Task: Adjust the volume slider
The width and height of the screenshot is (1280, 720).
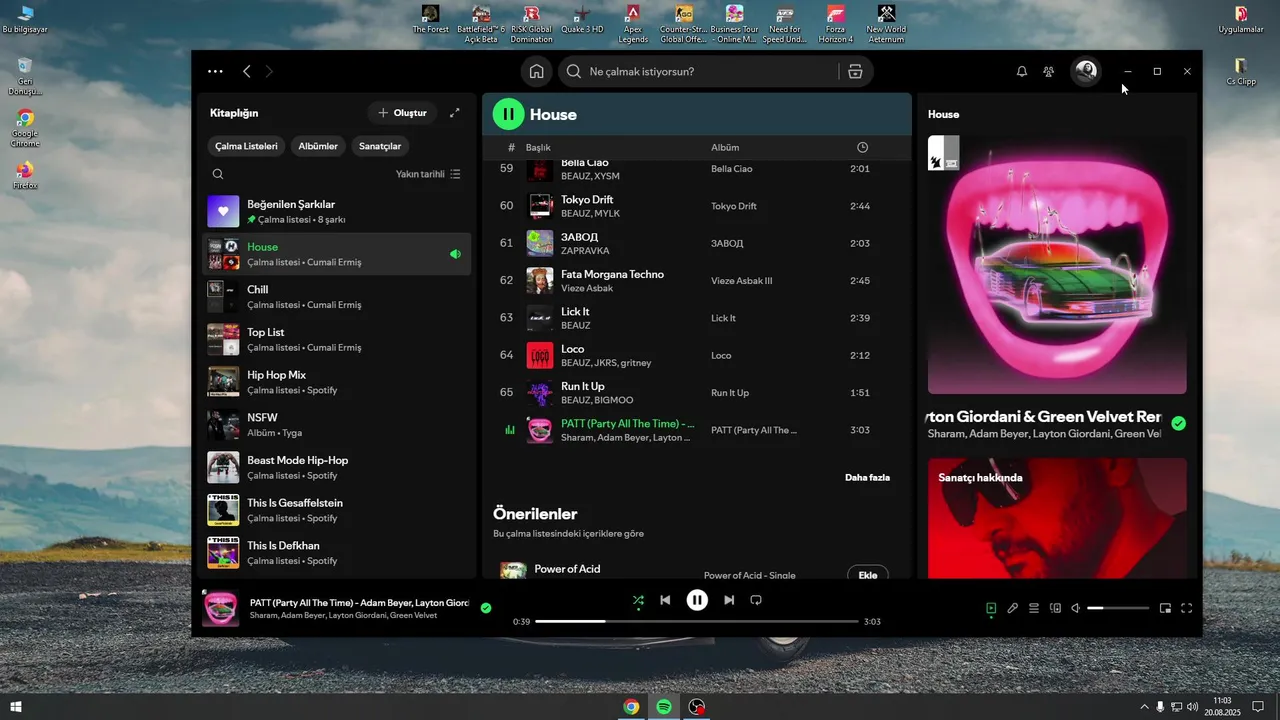Action: (x=1118, y=608)
